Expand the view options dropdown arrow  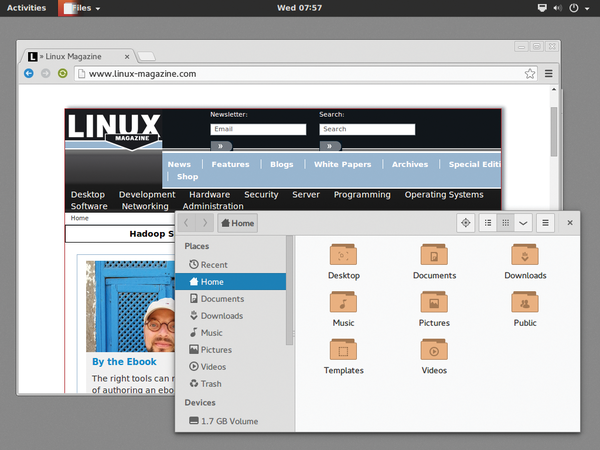click(x=523, y=223)
